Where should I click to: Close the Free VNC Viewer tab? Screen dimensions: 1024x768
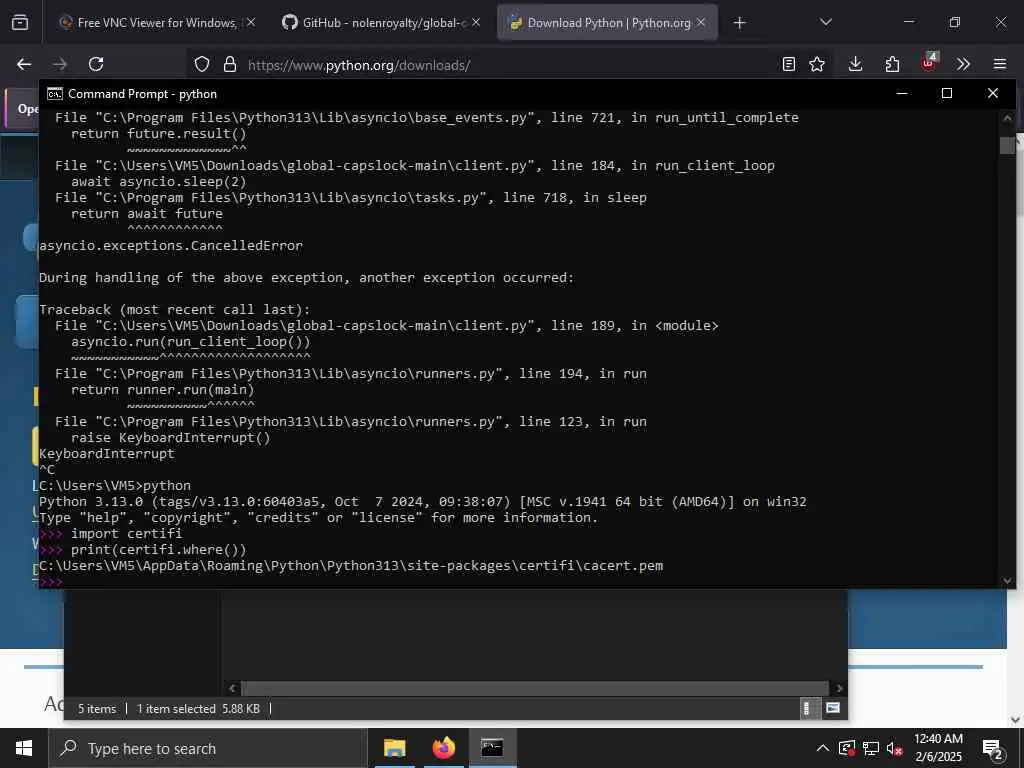pos(251,23)
